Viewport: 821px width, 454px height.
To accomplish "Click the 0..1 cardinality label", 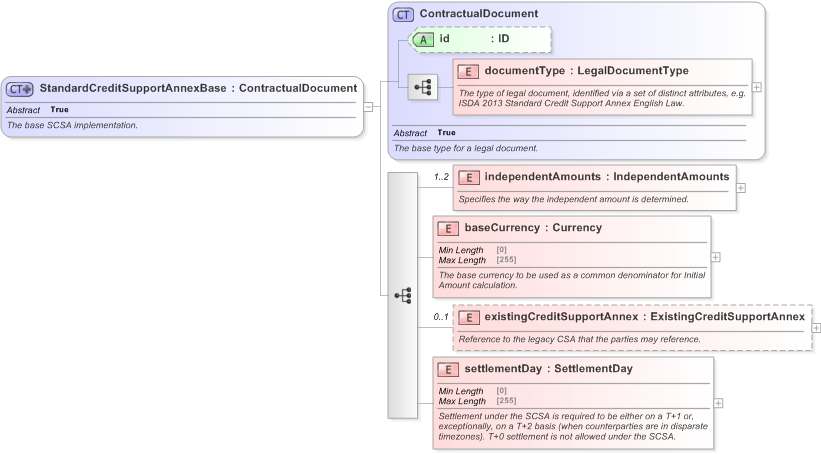I will [441, 317].
